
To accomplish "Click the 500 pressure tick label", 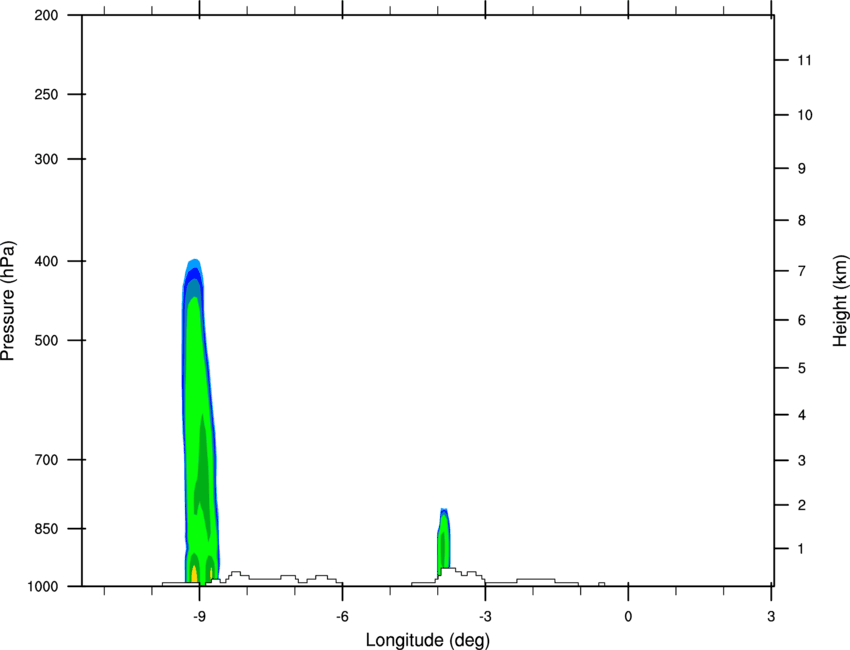I will 46,340.
